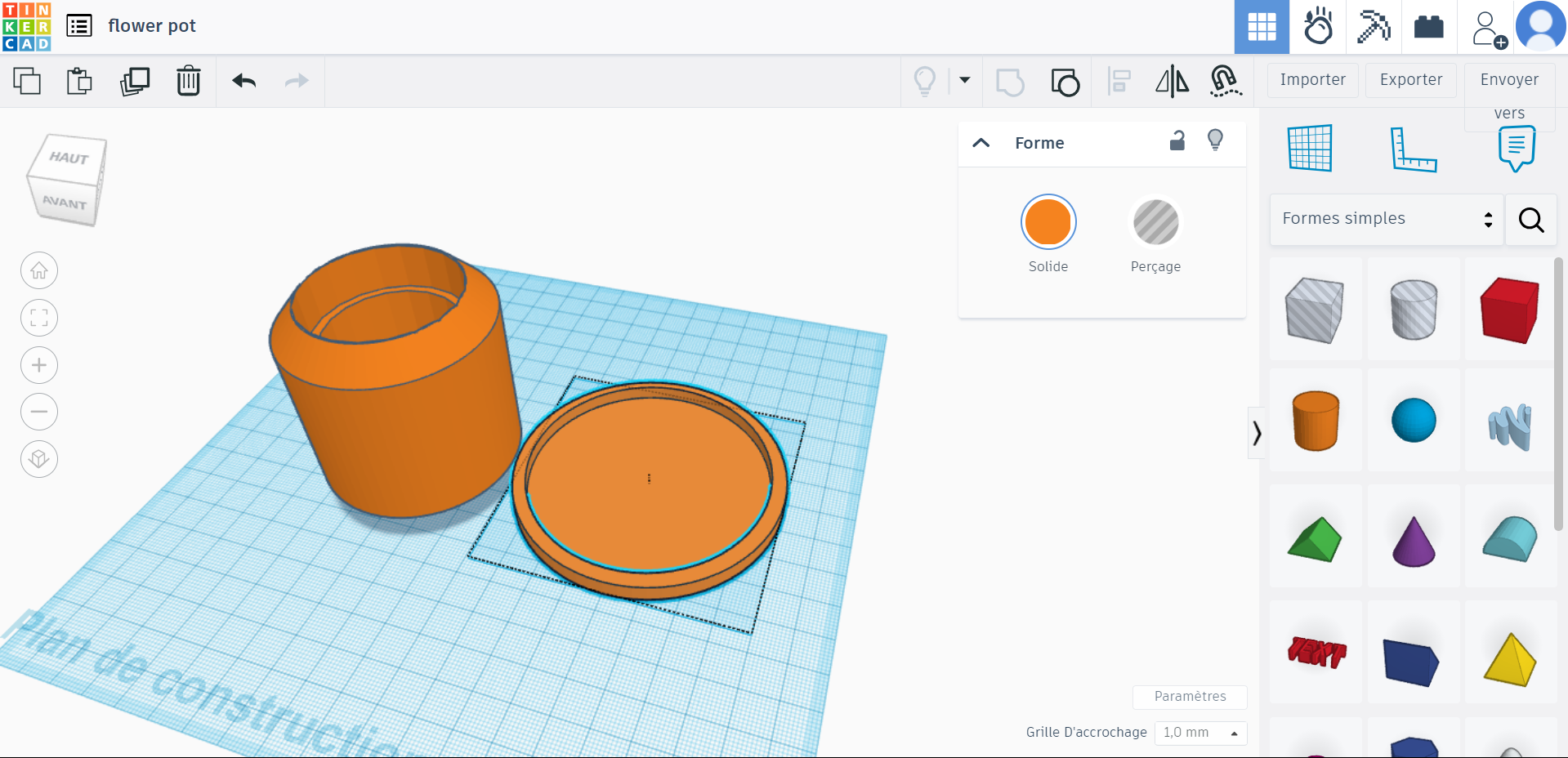The width and height of the screenshot is (1568, 758).
Task: Pick the red box shape
Action: 1509,310
